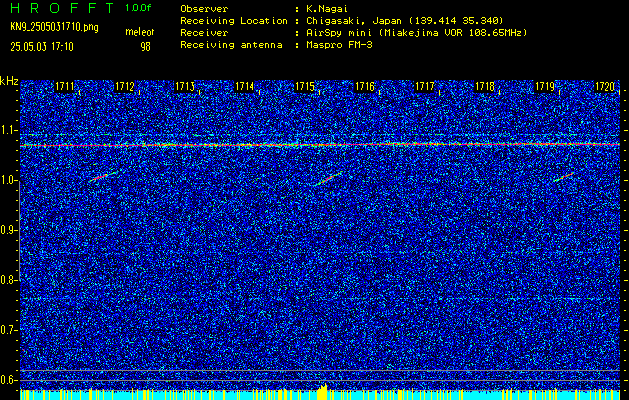Viewport: 629px width, 400px height.
Task: Click the receiver text AirSpy mini
Action: [x=338, y=32]
